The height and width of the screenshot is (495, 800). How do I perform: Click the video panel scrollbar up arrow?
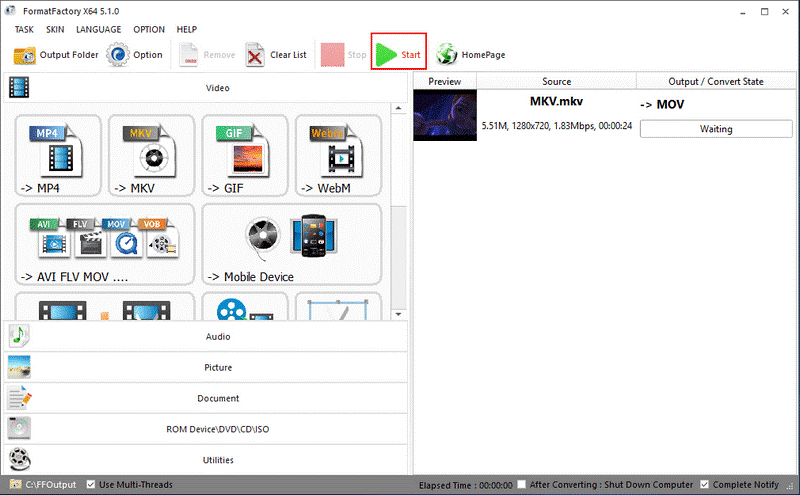tap(398, 108)
